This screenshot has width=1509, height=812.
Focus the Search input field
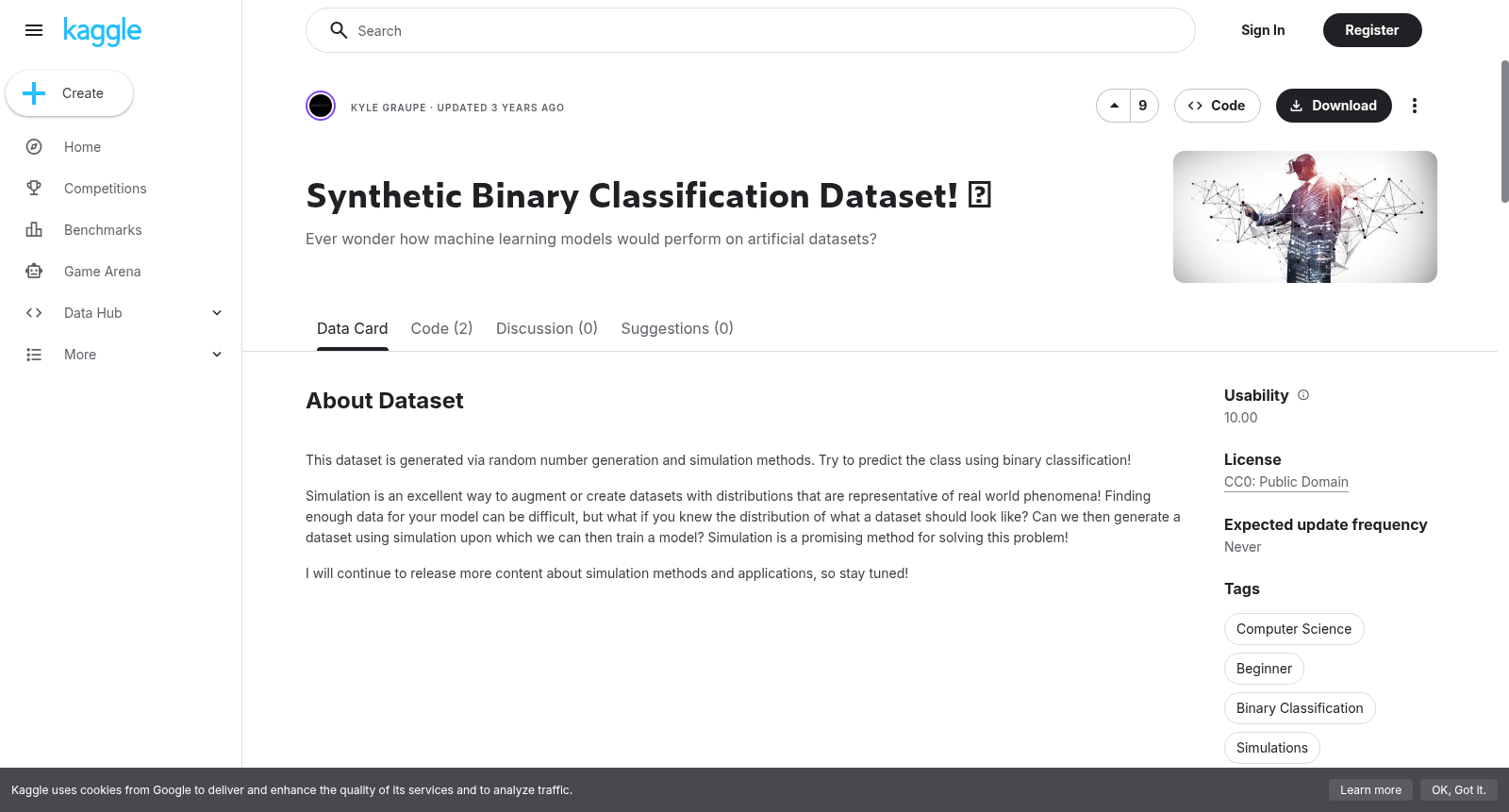(751, 30)
